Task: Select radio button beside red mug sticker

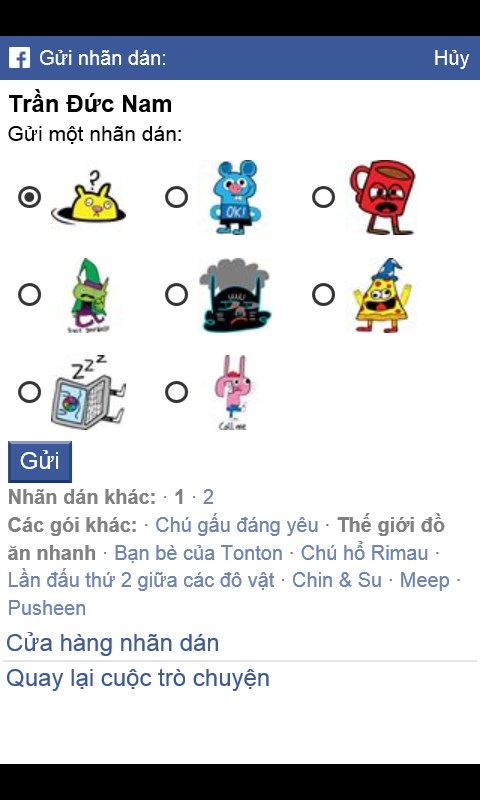Action: [323, 197]
